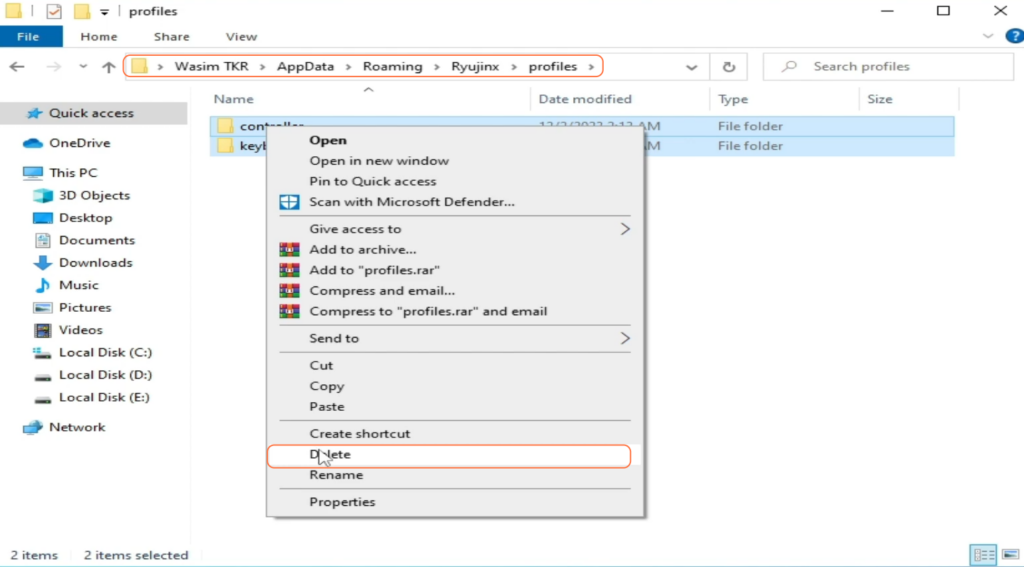Screen dimensions: 1024x567
Task: Choose Rename from the context menu
Action: [455, 475]
